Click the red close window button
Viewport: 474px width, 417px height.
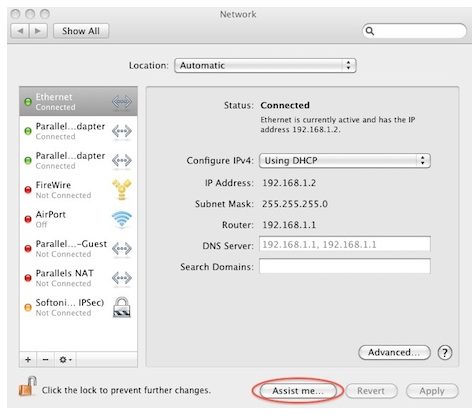15,14
